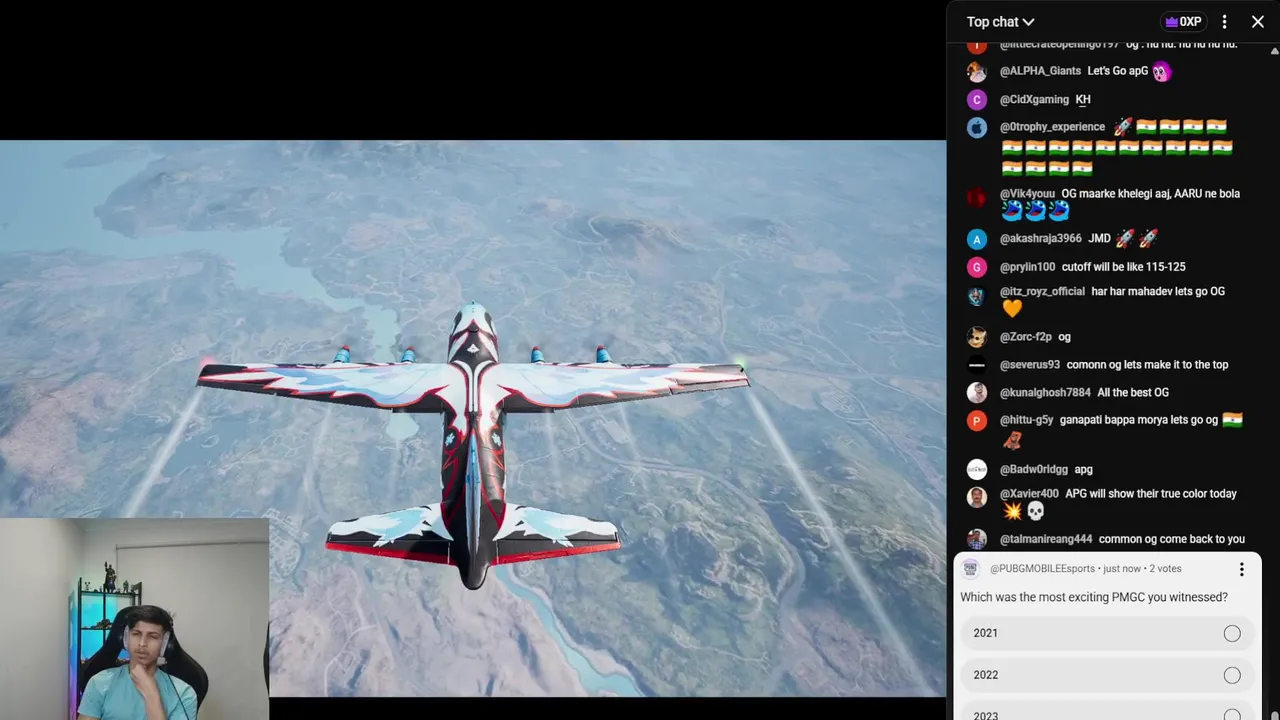1280x720 pixels.
Task: Click @Xavier400 avatar
Action: [977, 497]
